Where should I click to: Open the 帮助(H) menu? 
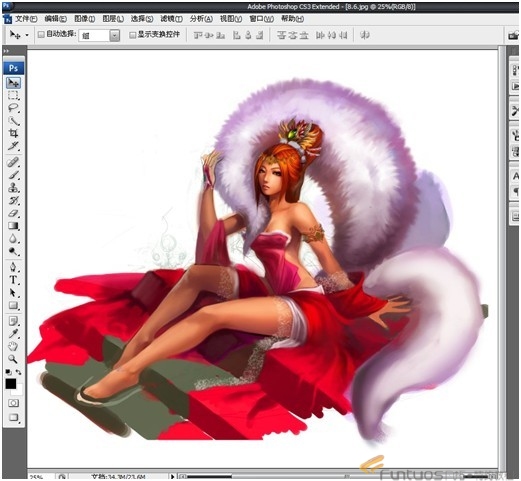pyautogui.click(x=292, y=19)
